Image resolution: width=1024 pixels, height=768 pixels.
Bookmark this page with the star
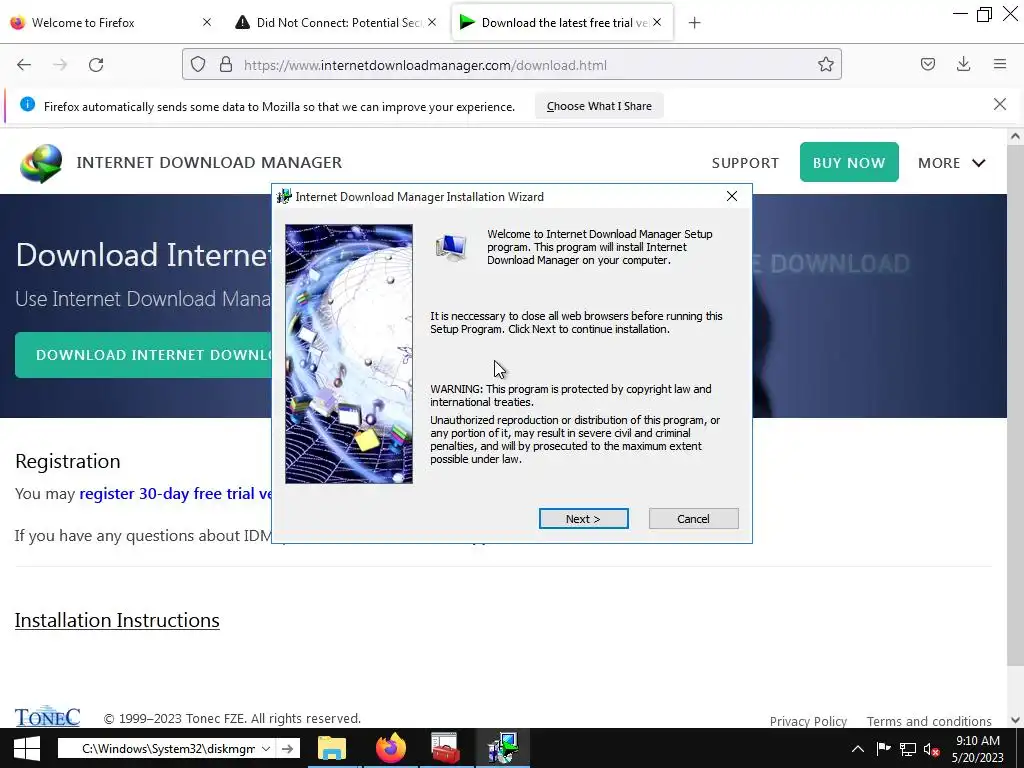825,65
